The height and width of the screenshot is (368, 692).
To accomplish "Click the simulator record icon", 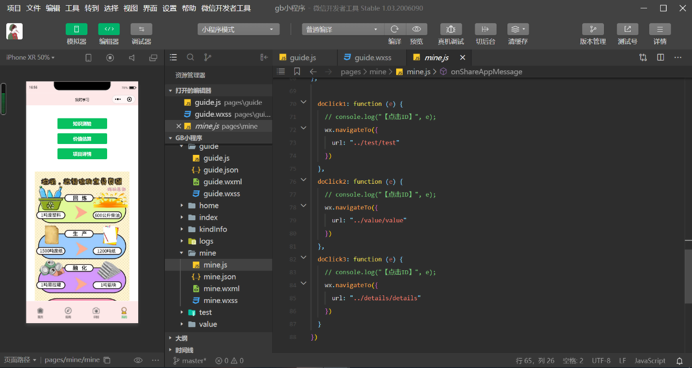I will pos(110,58).
